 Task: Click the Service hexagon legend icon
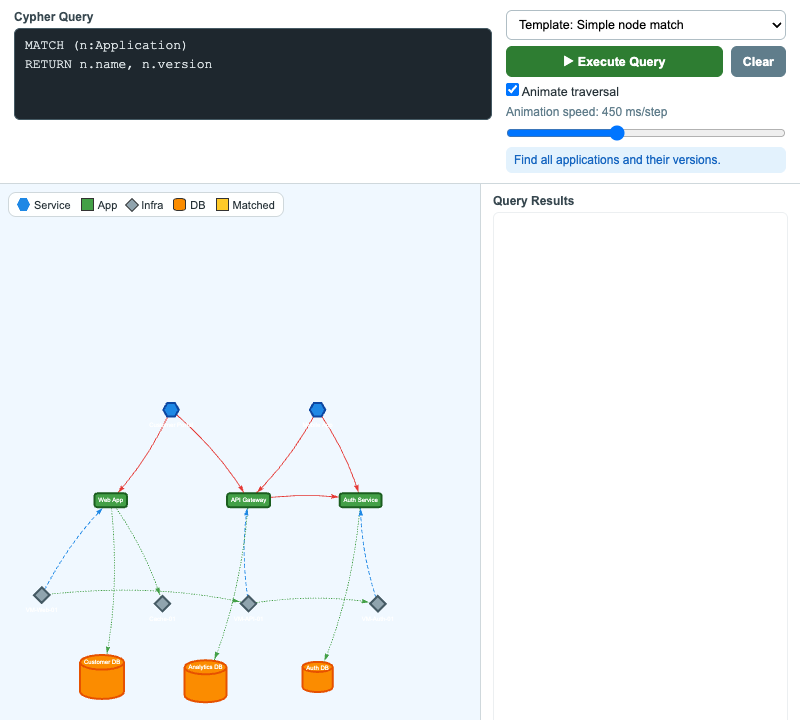(23, 205)
